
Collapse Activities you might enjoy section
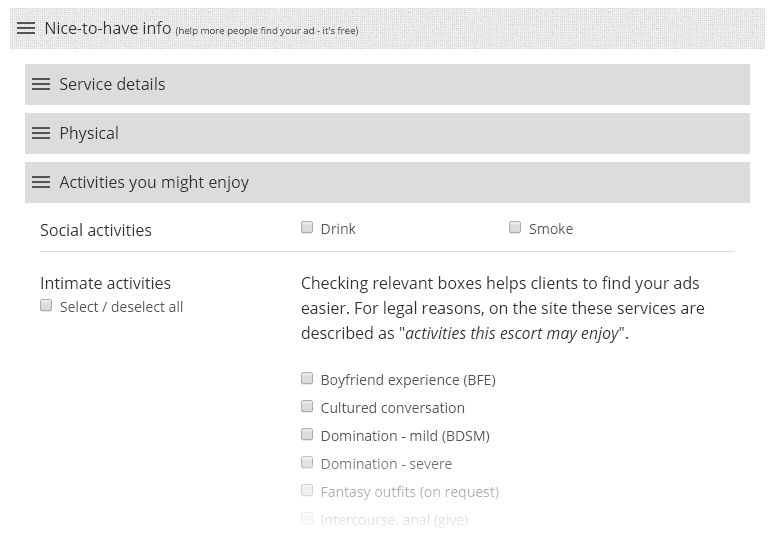[387, 182]
